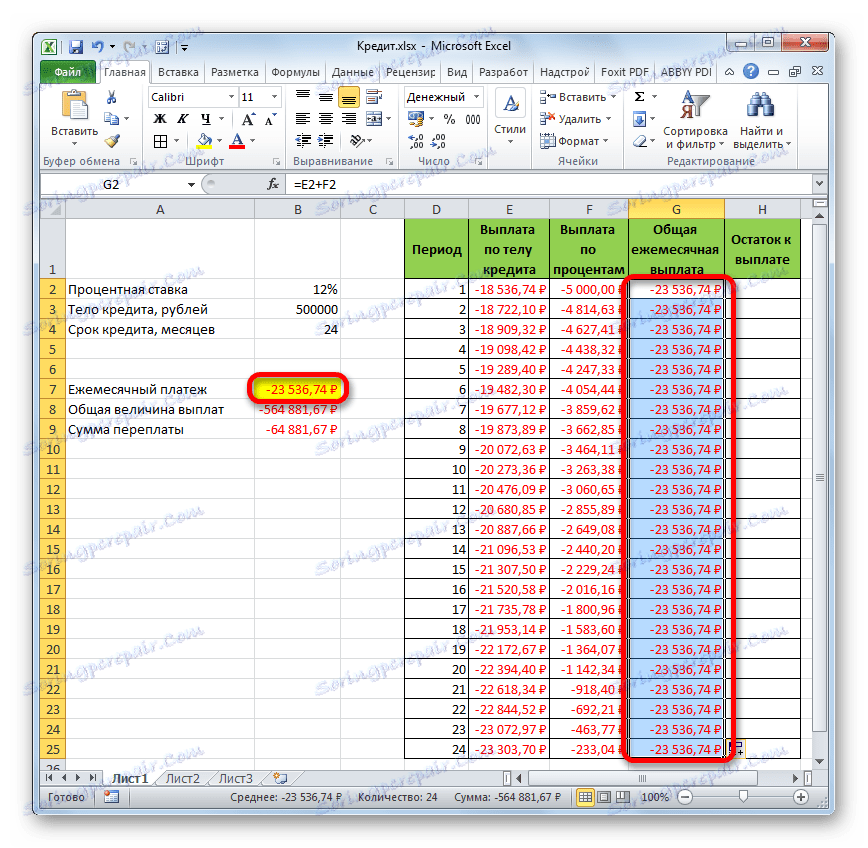Click the Paste clipboard icon
Image resolution: width=868 pixels, height=848 pixels.
click(74, 105)
